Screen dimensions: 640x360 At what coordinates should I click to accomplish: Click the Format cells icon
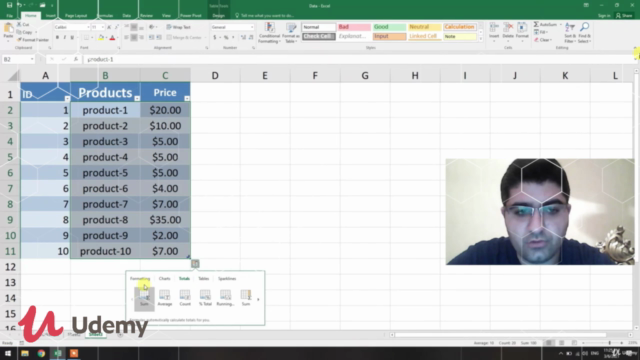point(522,28)
